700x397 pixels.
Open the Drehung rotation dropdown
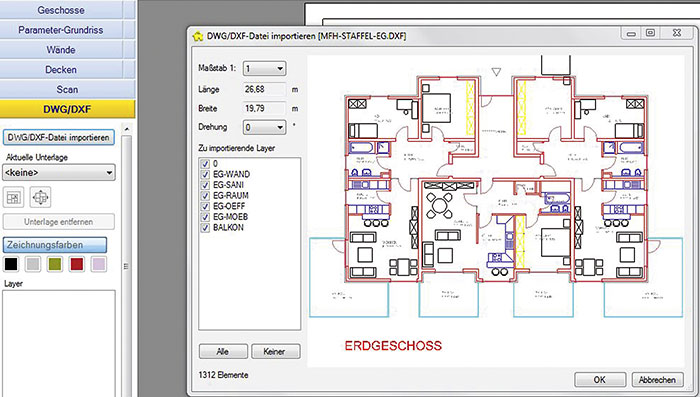(264, 127)
